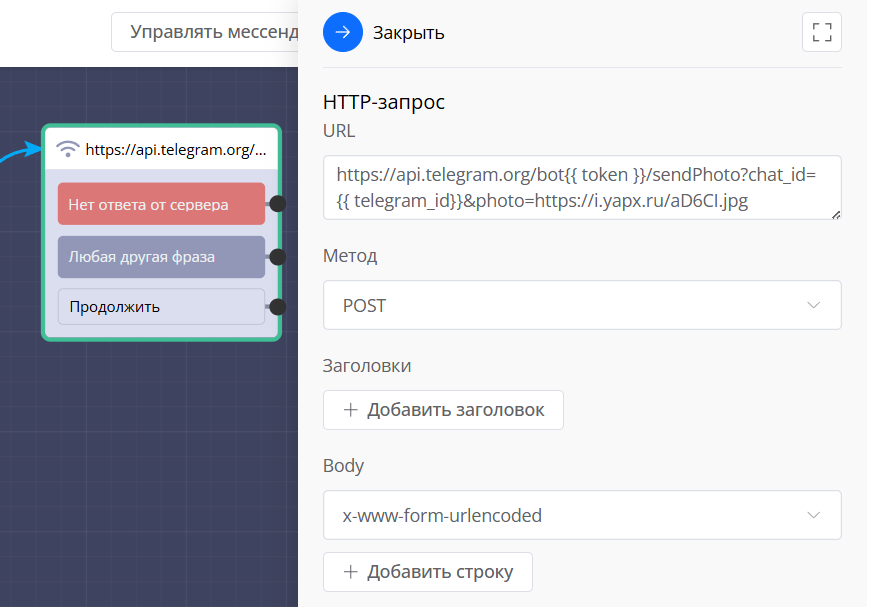This screenshot has height=607, width=869.
Task: Click the Wi-Fi icon in node header
Action: [68, 150]
